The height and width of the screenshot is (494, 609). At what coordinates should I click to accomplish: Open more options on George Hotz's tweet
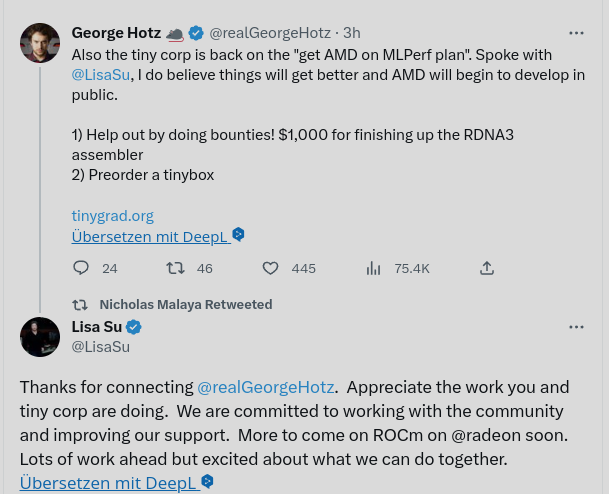pyautogui.click(x=576, y=33)
